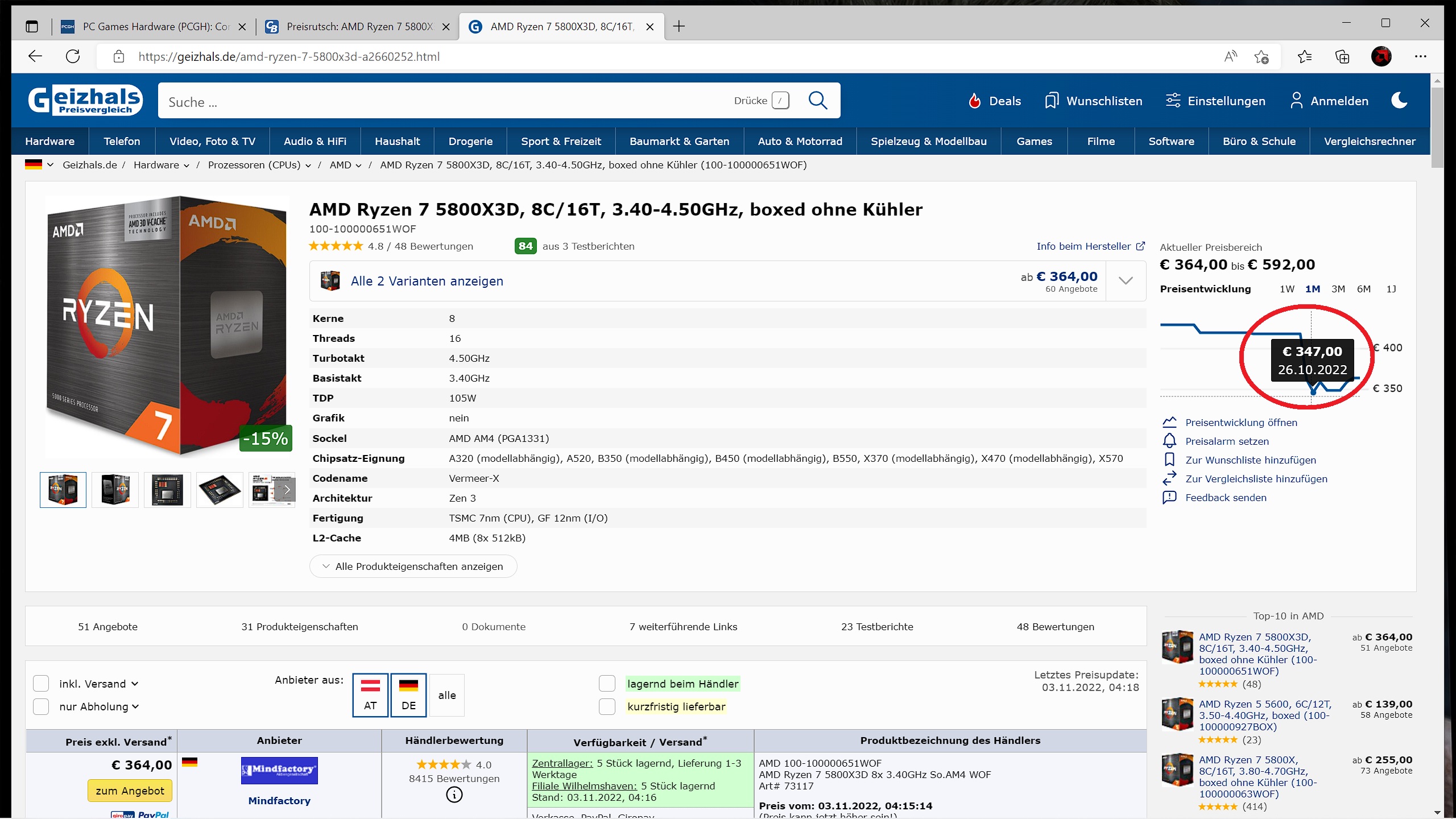Open Prozessoren (CPUs) breadcrumb dropdown
The image size is (1456, 819).
308,166
